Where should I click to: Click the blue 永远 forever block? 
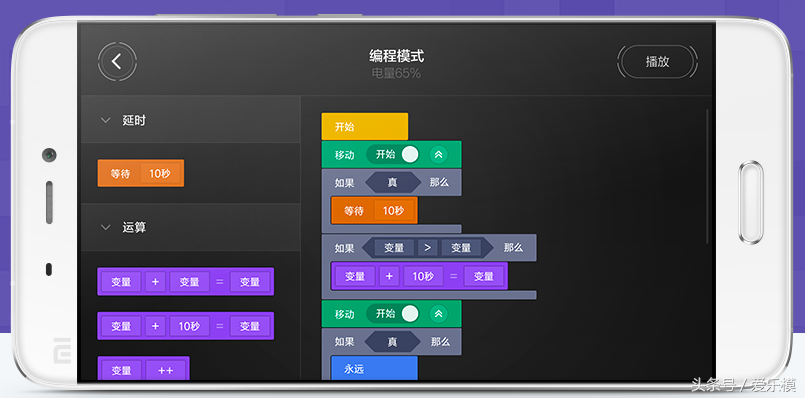tap(374, 368)
